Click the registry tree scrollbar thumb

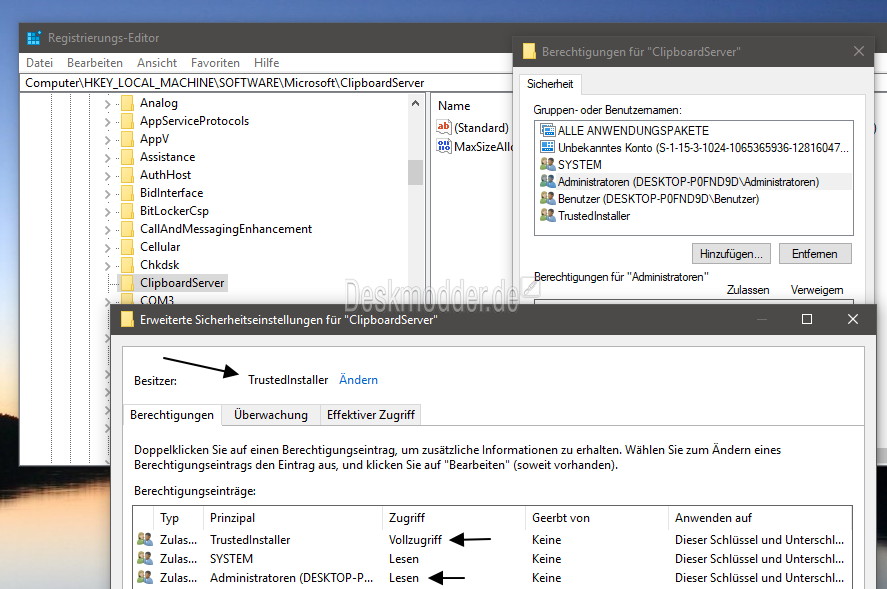(x=415, y=173)
